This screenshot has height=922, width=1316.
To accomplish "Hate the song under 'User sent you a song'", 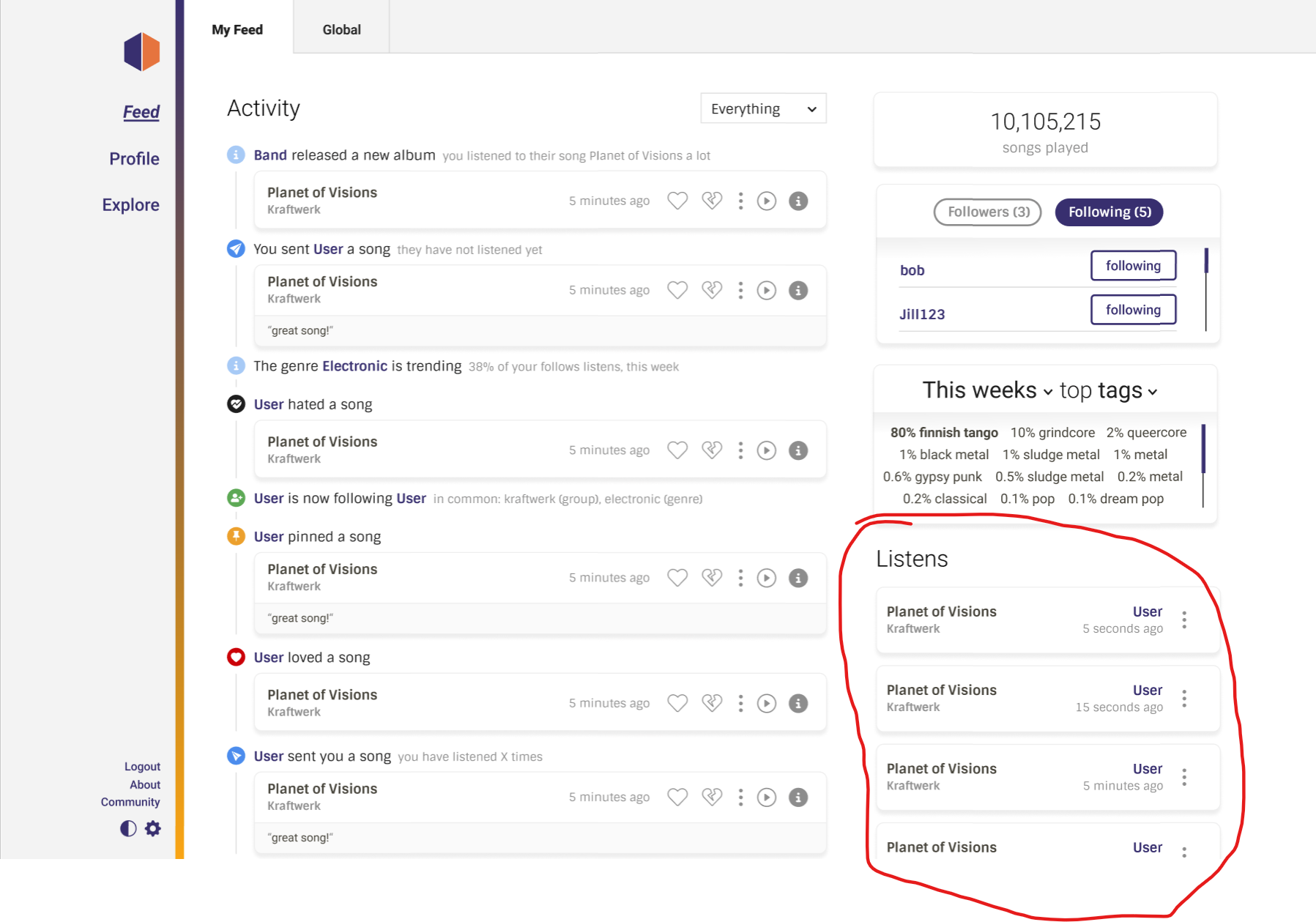I will point(712,797).
